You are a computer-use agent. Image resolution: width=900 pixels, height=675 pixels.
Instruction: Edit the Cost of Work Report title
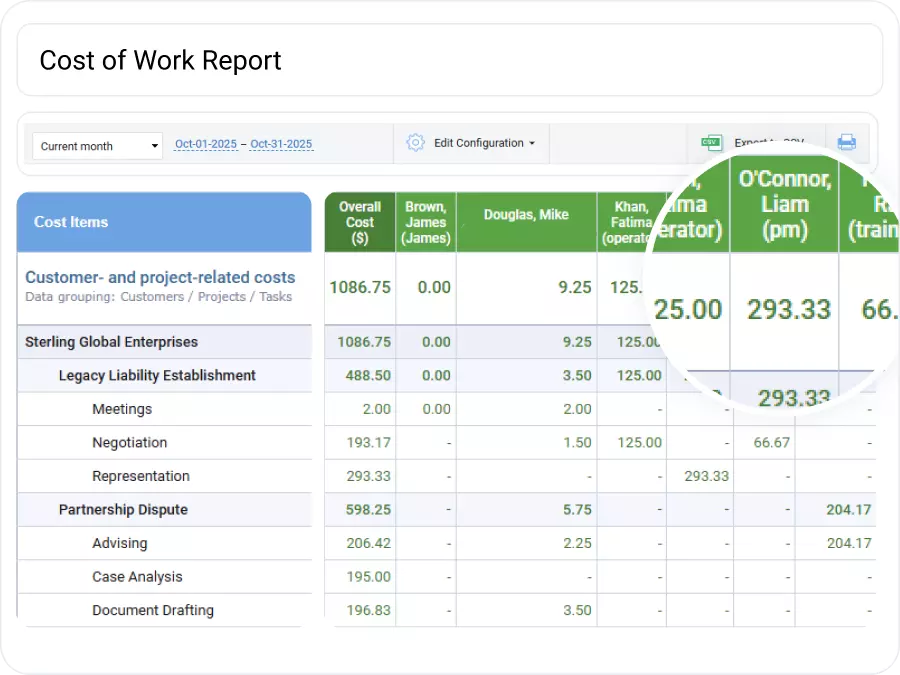click(x=160, y=61)
